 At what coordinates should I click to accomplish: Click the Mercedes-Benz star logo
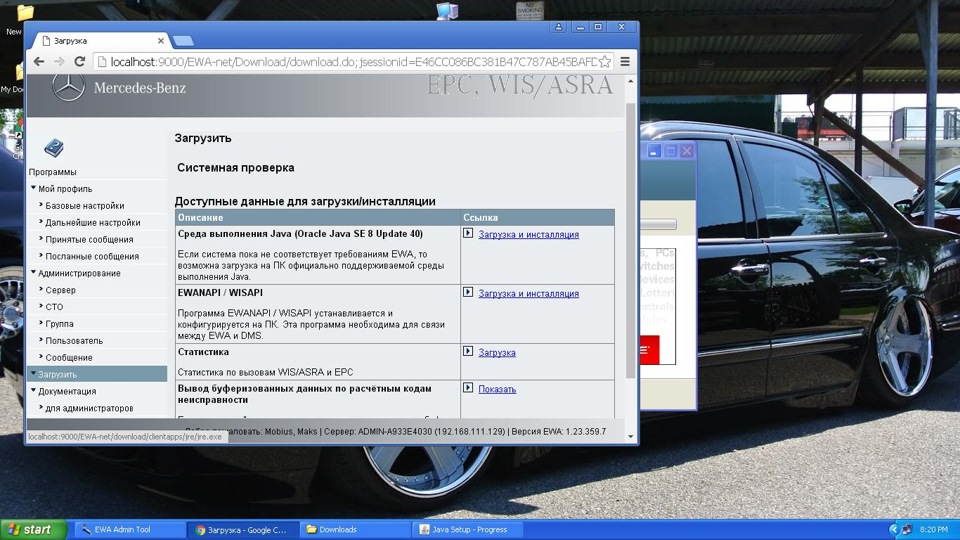[68, 87]
